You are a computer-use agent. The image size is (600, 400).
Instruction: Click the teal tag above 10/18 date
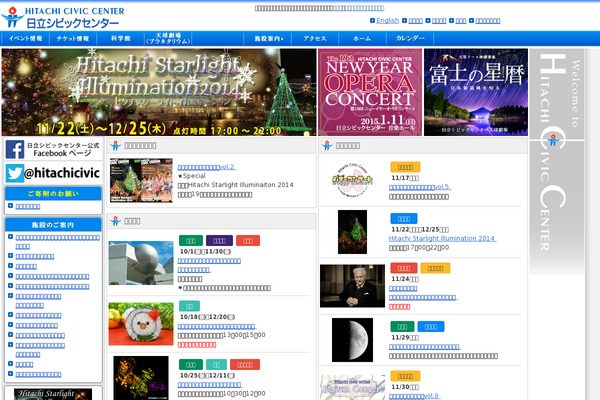(x=189, y=306)
